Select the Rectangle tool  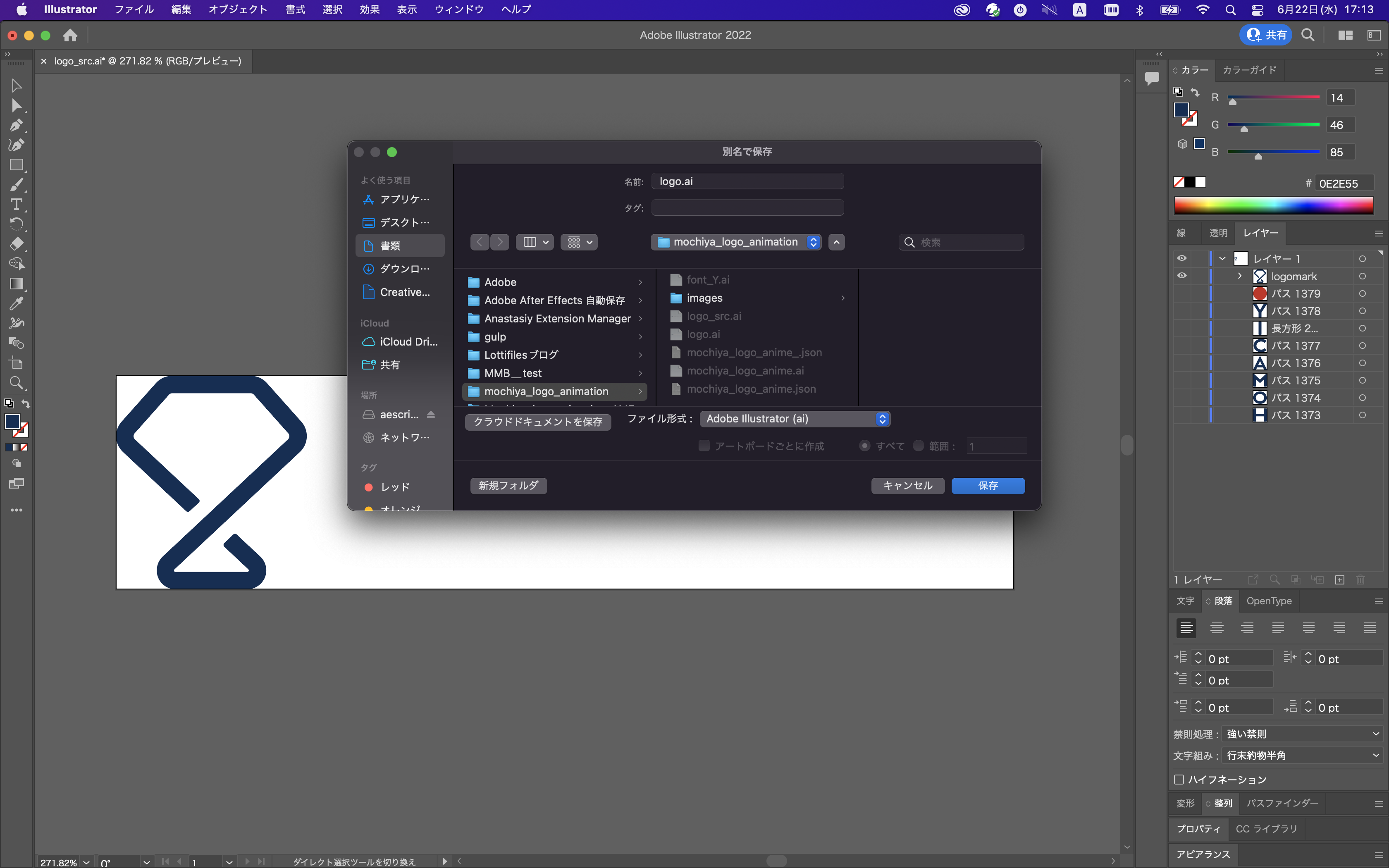coord(16,165)
